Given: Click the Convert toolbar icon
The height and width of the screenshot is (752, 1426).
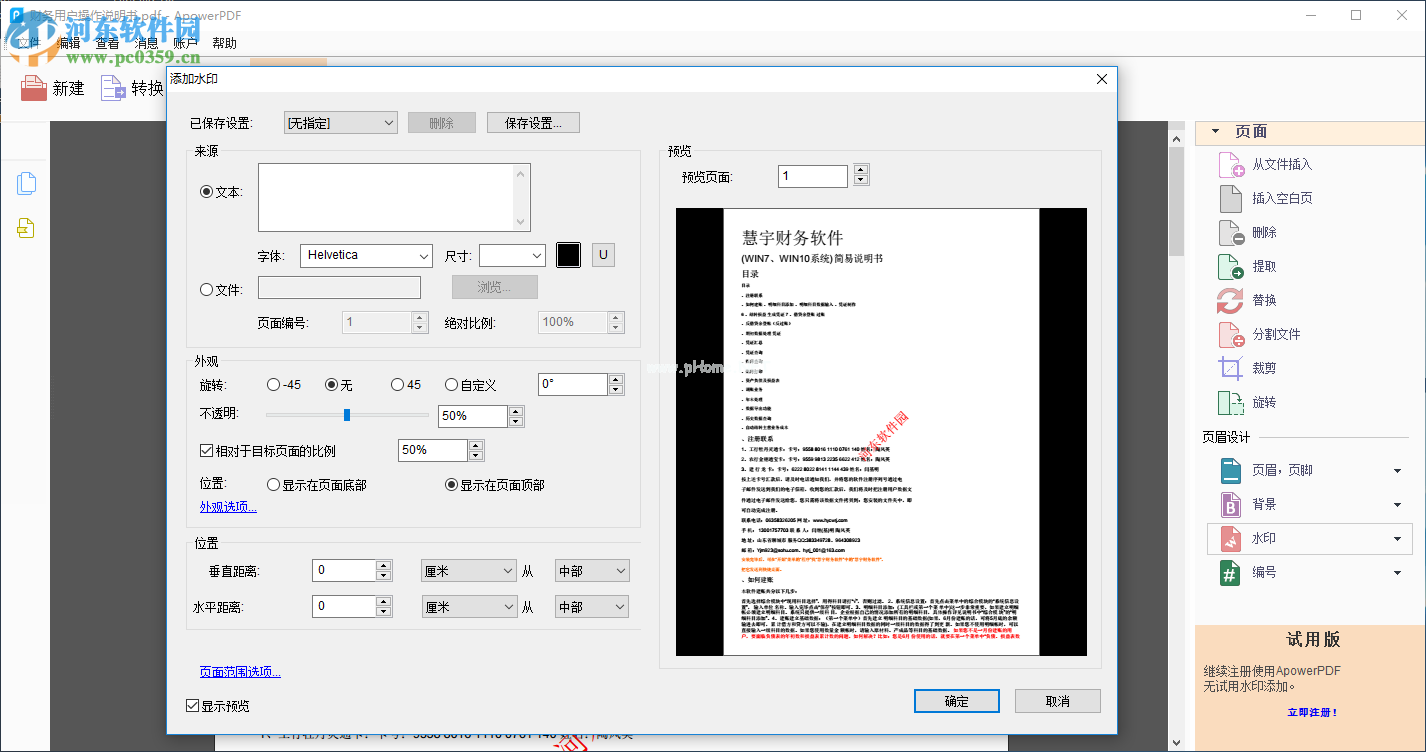Looking at the screenshot, I should pyautogui.click(x=113, y=88).
